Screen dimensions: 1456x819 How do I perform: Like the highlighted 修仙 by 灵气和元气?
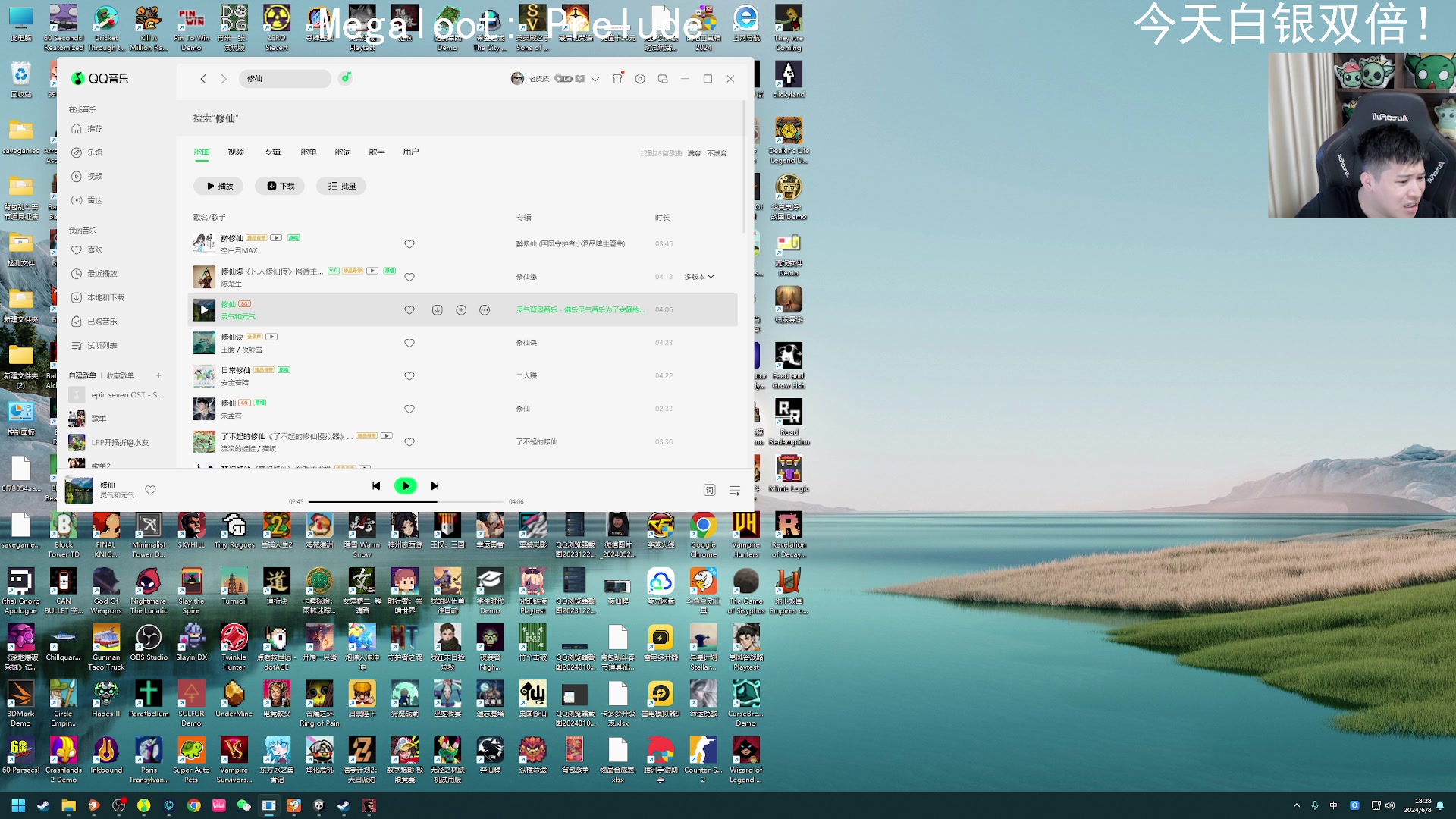409,310
